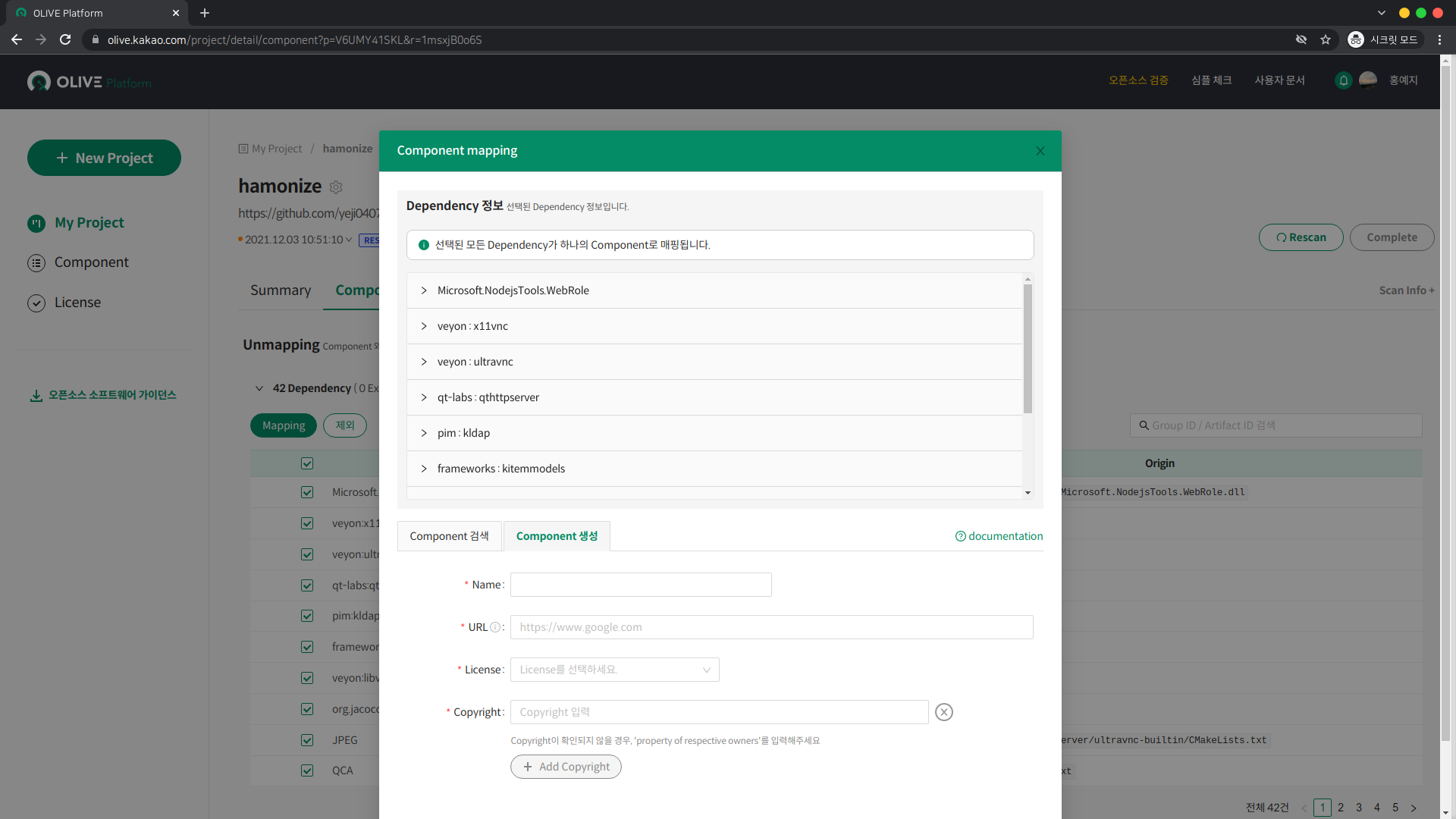This screenshot has width=1456, height=819.
Task: Open the Summary tab
Action: coord(281,290)
